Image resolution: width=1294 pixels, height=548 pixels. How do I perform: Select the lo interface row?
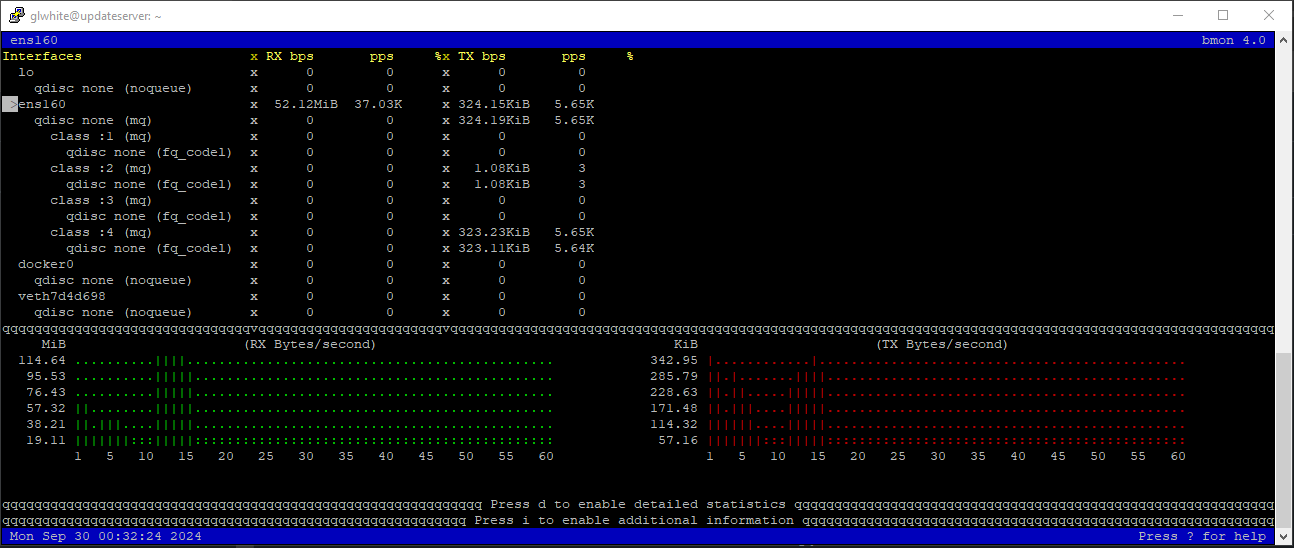(298, 72)
